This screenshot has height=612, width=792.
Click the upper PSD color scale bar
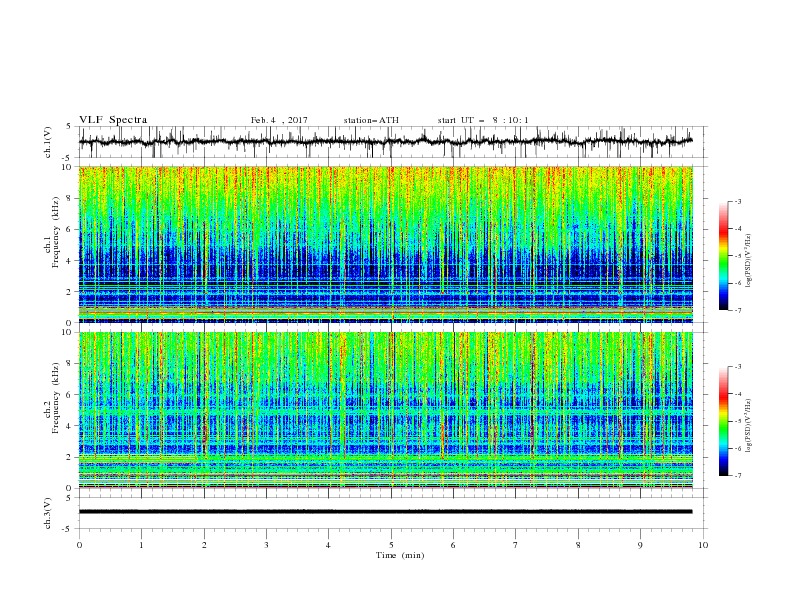tap(723, 256)
